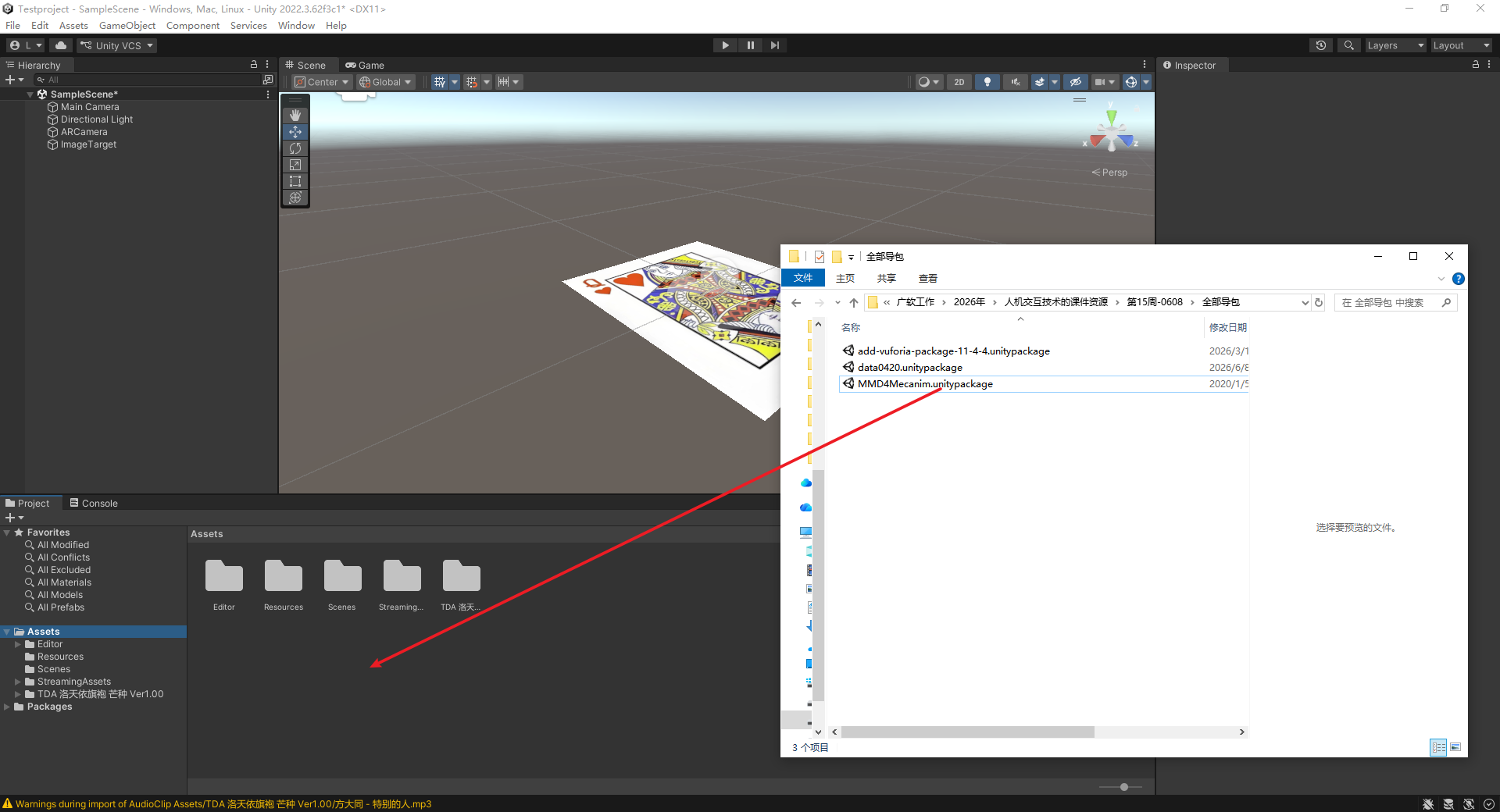Expand the Editor folder in Project tree

18,644
